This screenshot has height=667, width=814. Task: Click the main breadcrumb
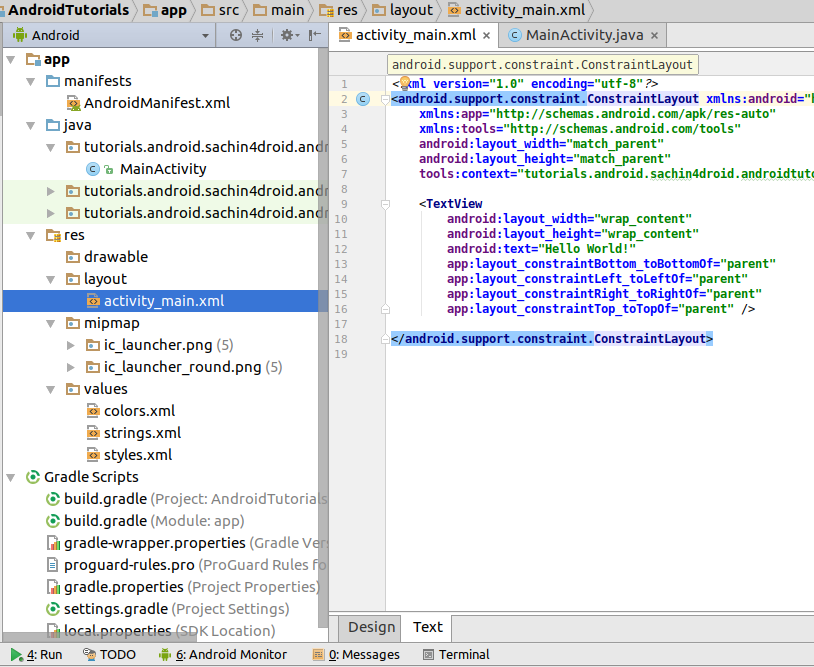(x=279, y=10)
